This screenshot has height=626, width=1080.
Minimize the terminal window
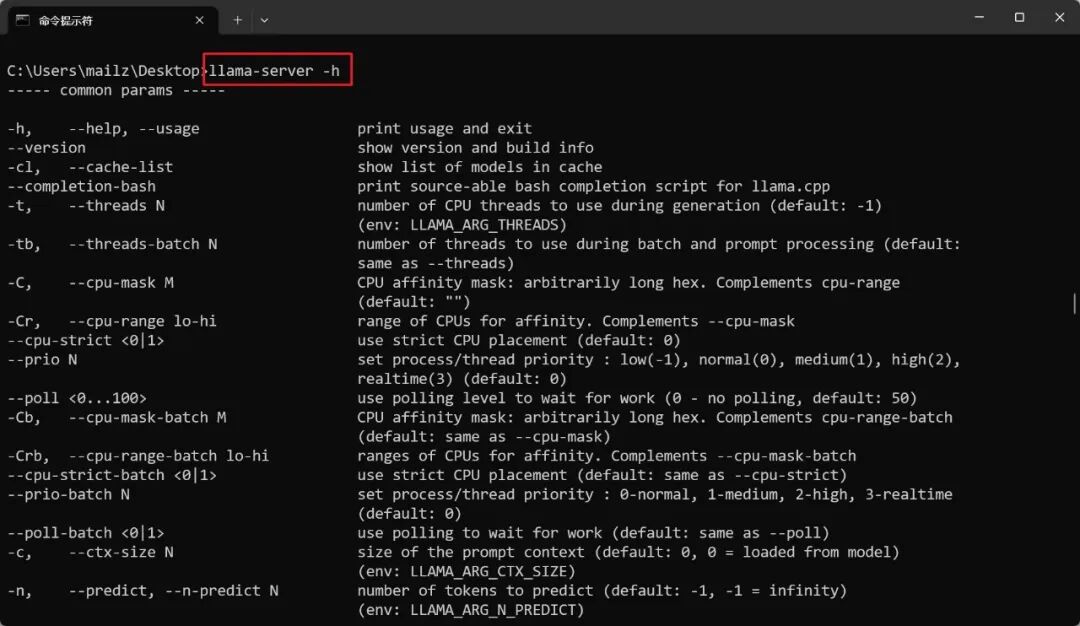tap(979, 17)
